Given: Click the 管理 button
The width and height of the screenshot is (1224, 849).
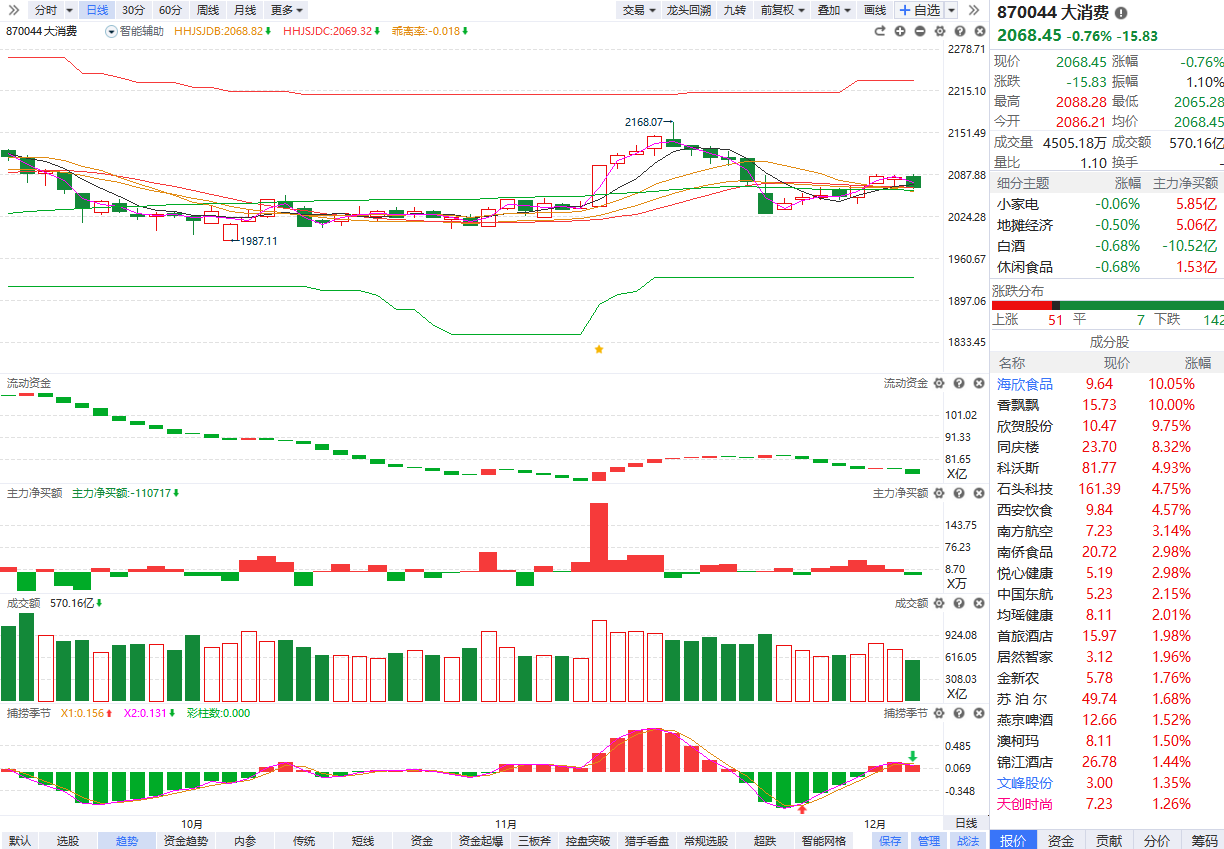Looking at the screenshot, I should [x=929, y=841].
